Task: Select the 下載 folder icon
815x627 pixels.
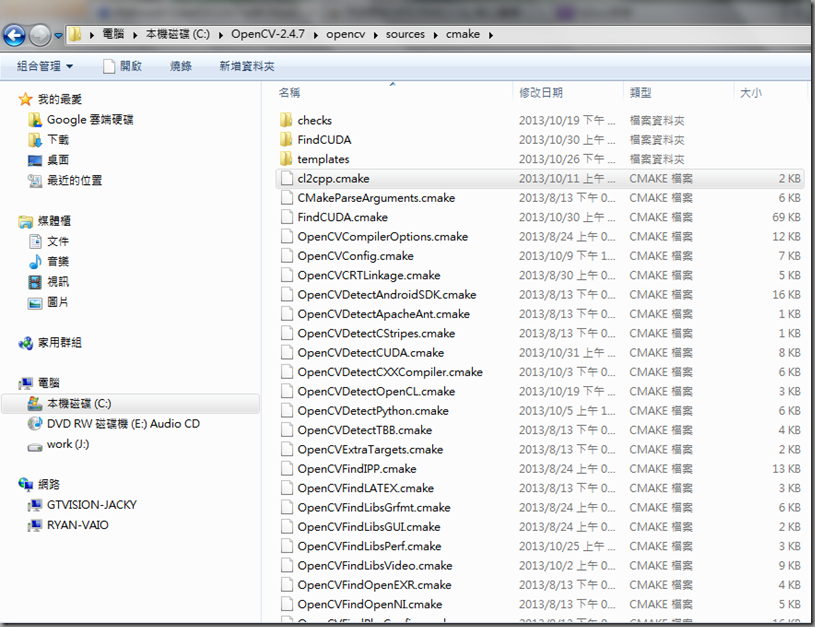Action: click(x=35, y=140)
